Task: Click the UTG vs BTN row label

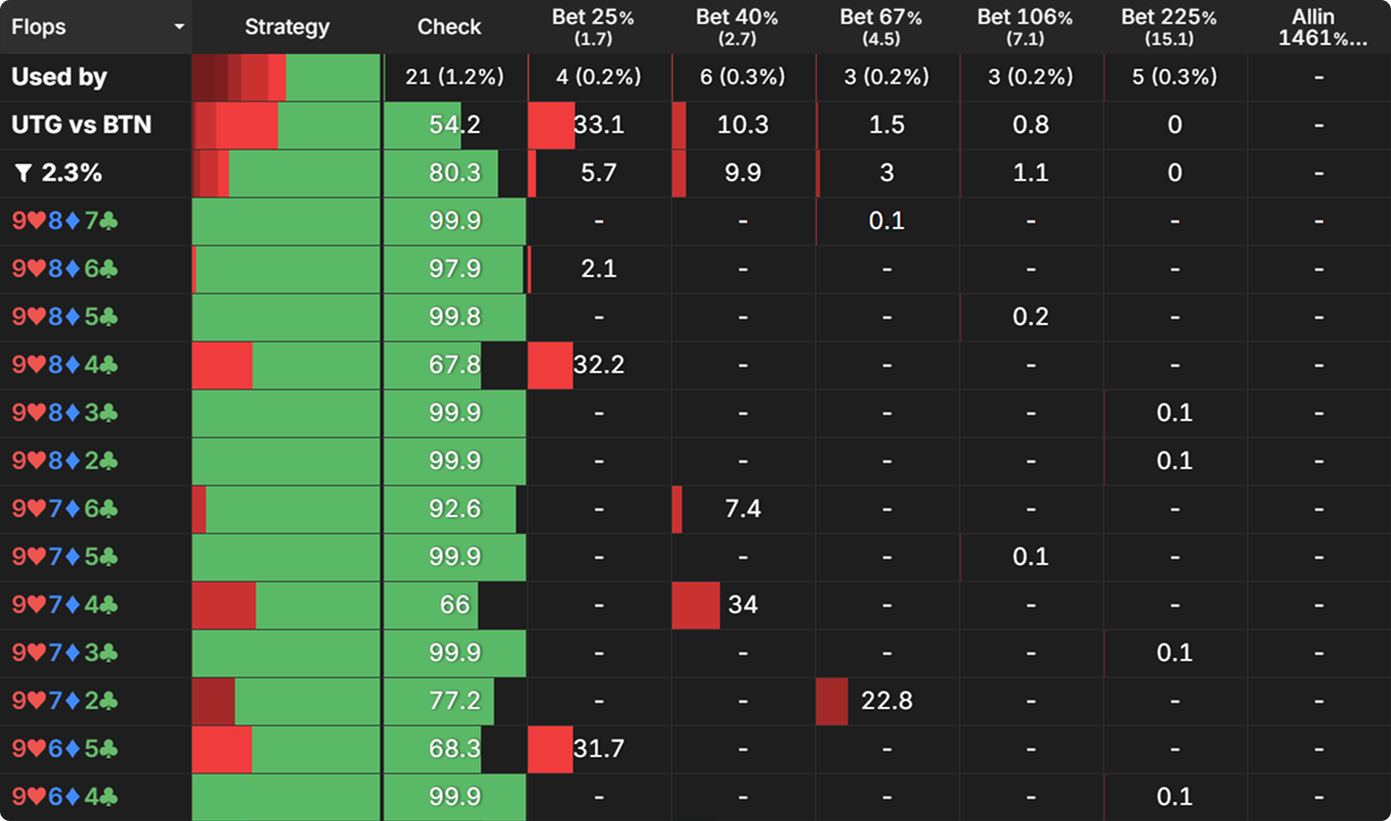Action: (81, 125)
